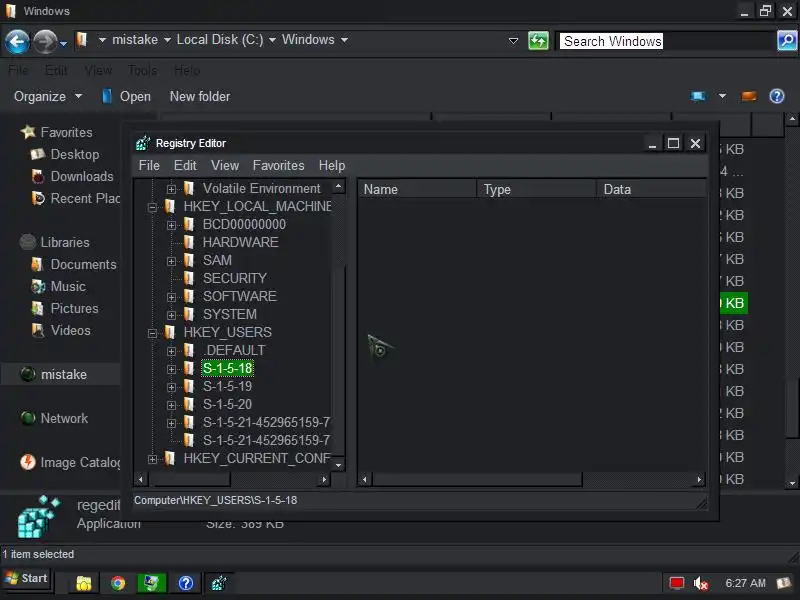The height and width of the screenshot is (600, 800).
Task: Expand the SYSTEM registry key
Action: click(x=171, y=314)
